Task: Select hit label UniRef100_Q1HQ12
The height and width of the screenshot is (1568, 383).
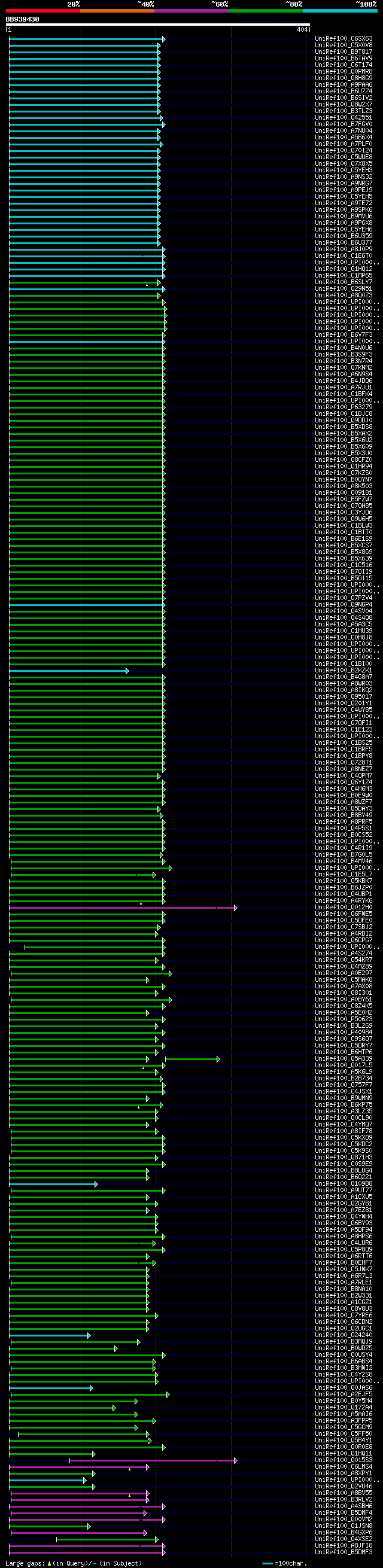Action: coord(344,269)
